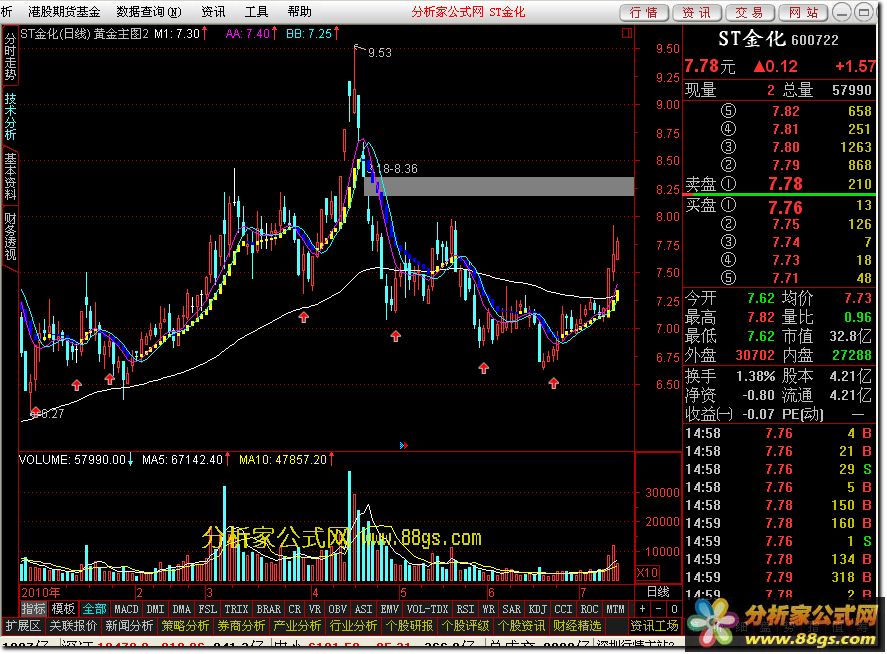Switch to 分时走势 side tab

click(x=10, y=55)
